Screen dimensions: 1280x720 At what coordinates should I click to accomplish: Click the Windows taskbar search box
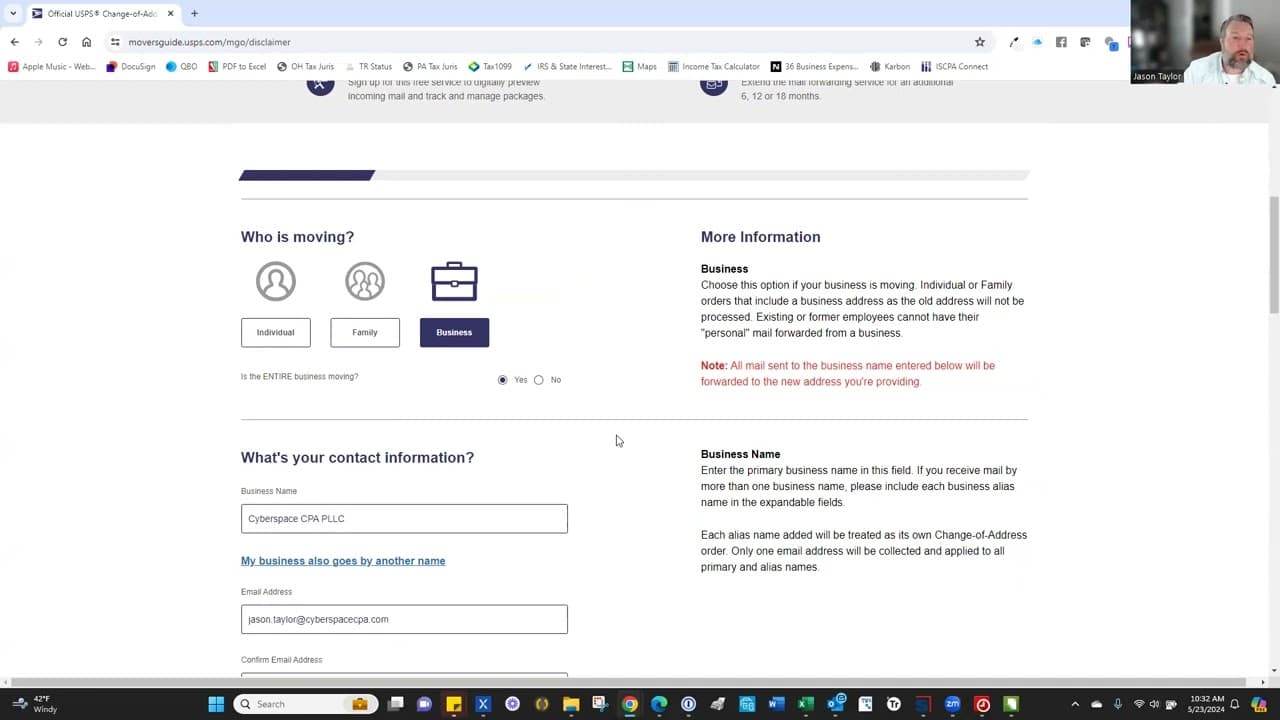[306, 704]
